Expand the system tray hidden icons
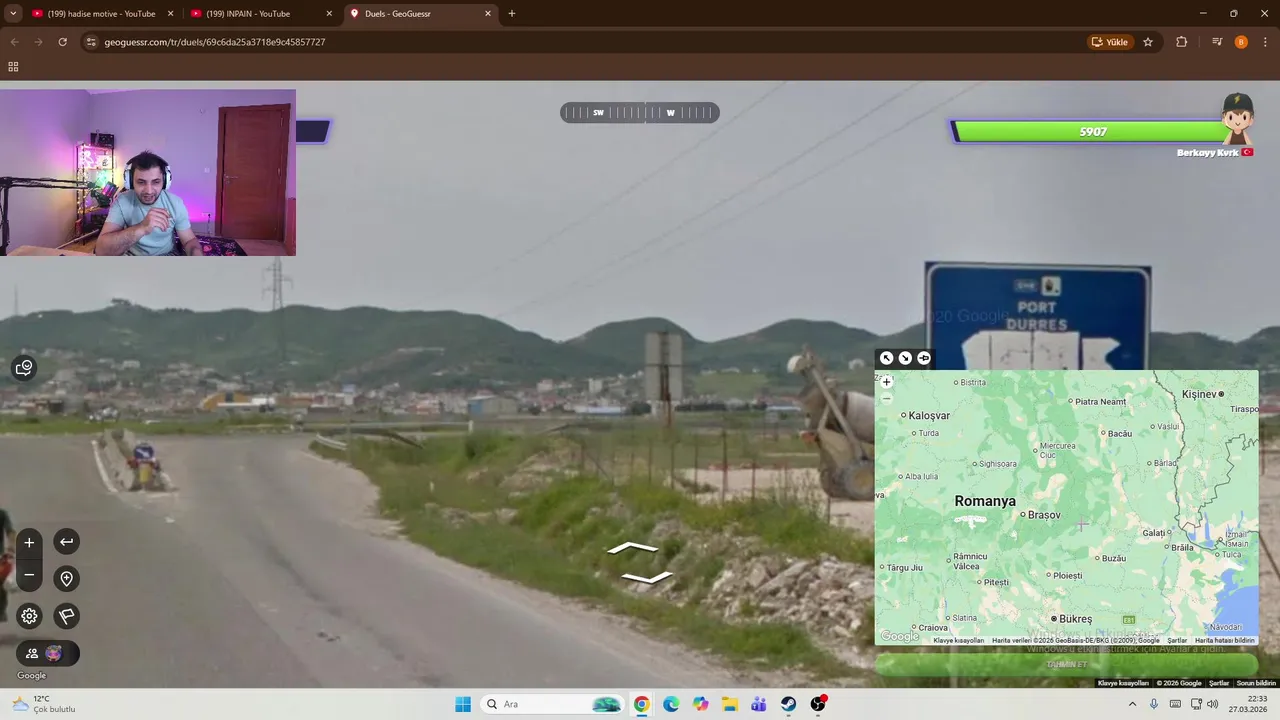 point(1132,704)
